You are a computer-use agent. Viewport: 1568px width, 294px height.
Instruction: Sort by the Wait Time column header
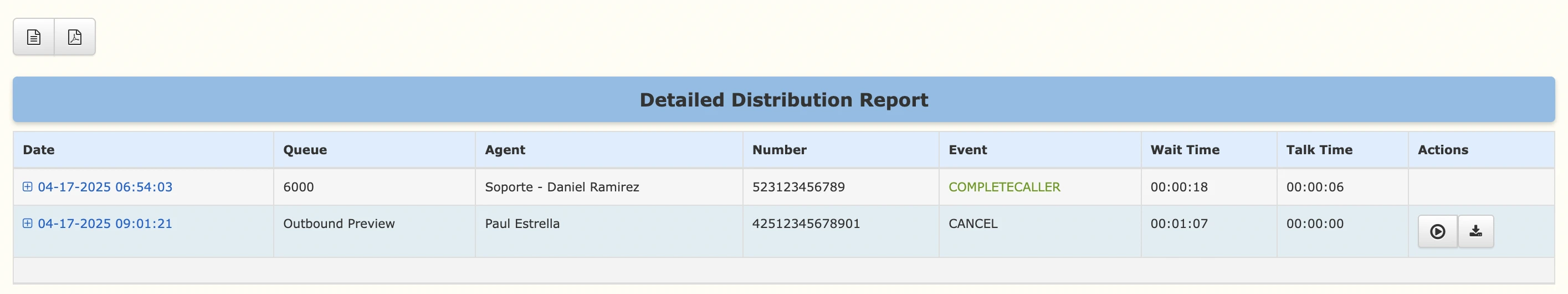tap(1185, 150)
